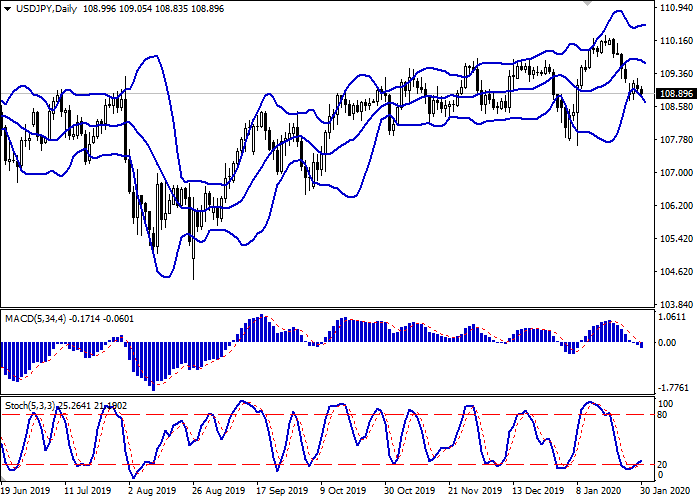Click the 13 Dec 2019 date label

click(538, 492)
